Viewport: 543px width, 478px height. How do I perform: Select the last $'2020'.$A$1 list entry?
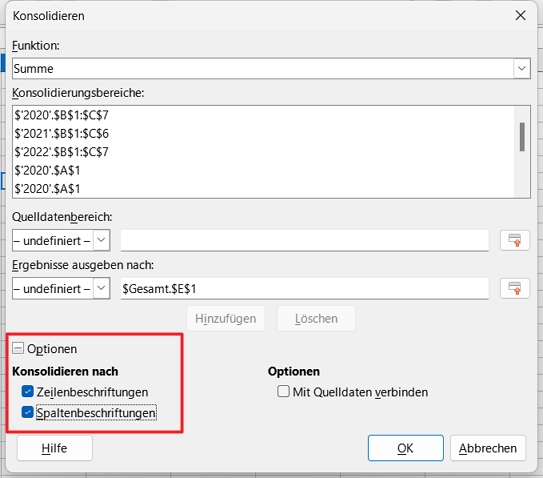click(47, 189)
